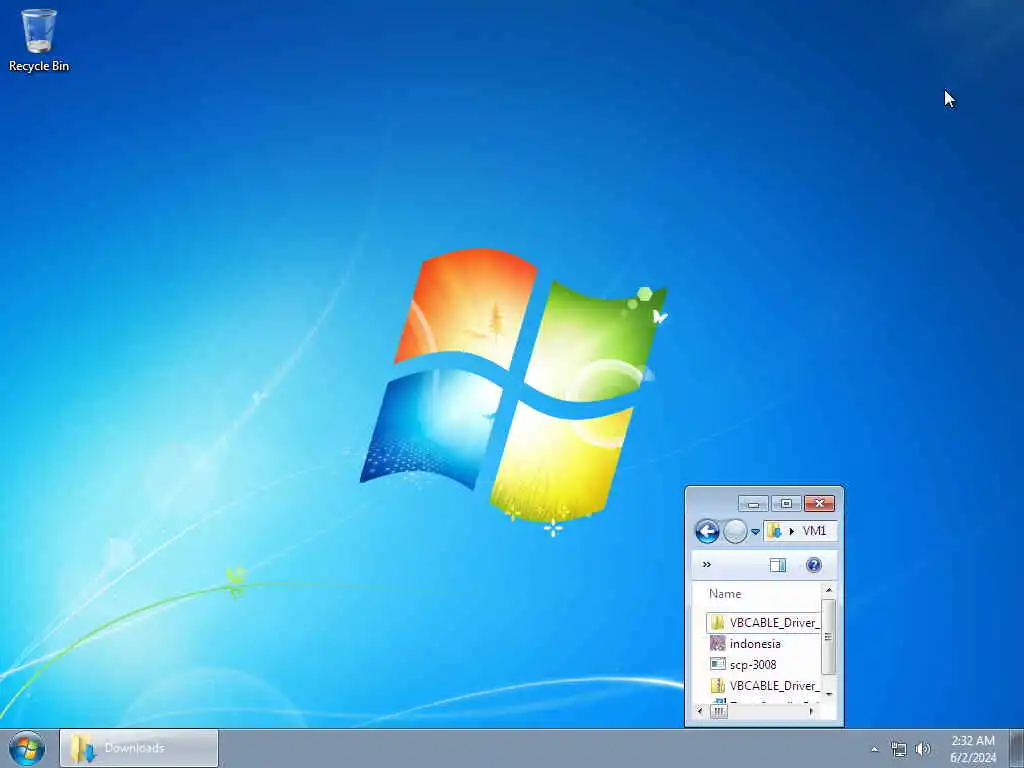Click the disabled Forward navigation button

tap(735, 532)
